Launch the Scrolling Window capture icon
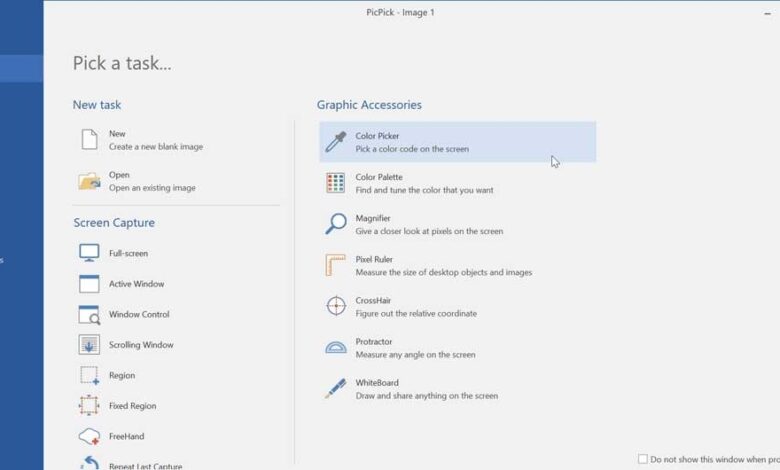 click(89, 345)
